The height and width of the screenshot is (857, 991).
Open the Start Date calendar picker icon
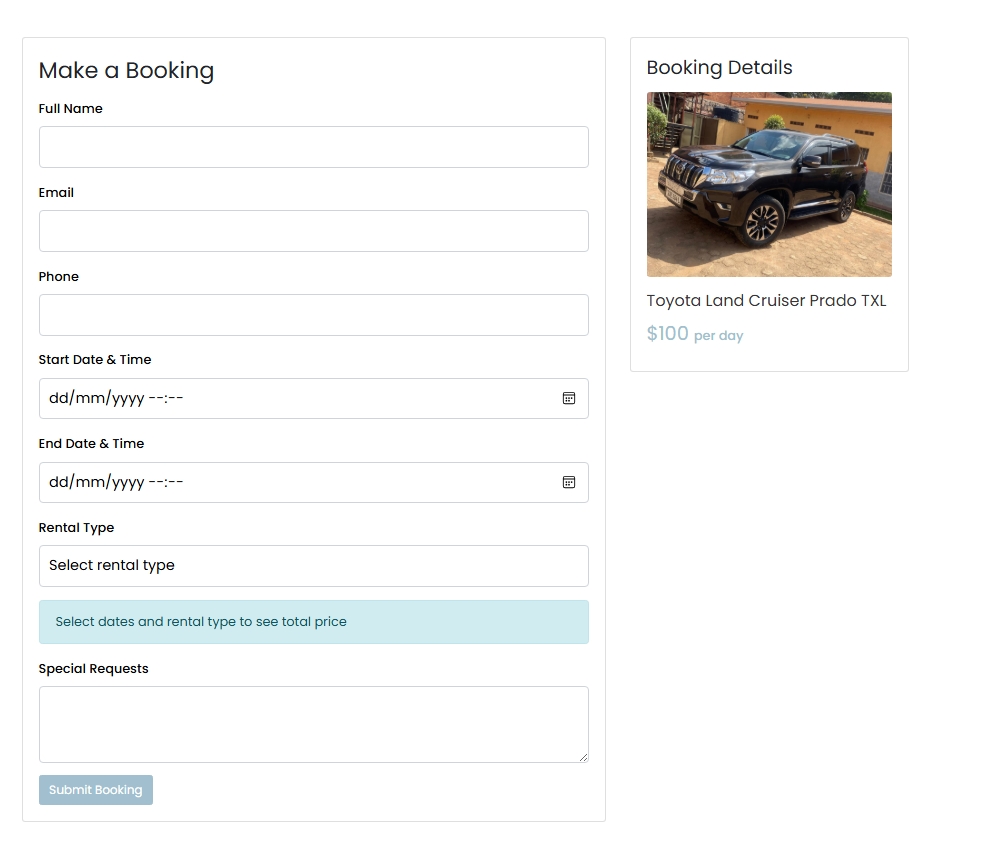pos(569,398)
